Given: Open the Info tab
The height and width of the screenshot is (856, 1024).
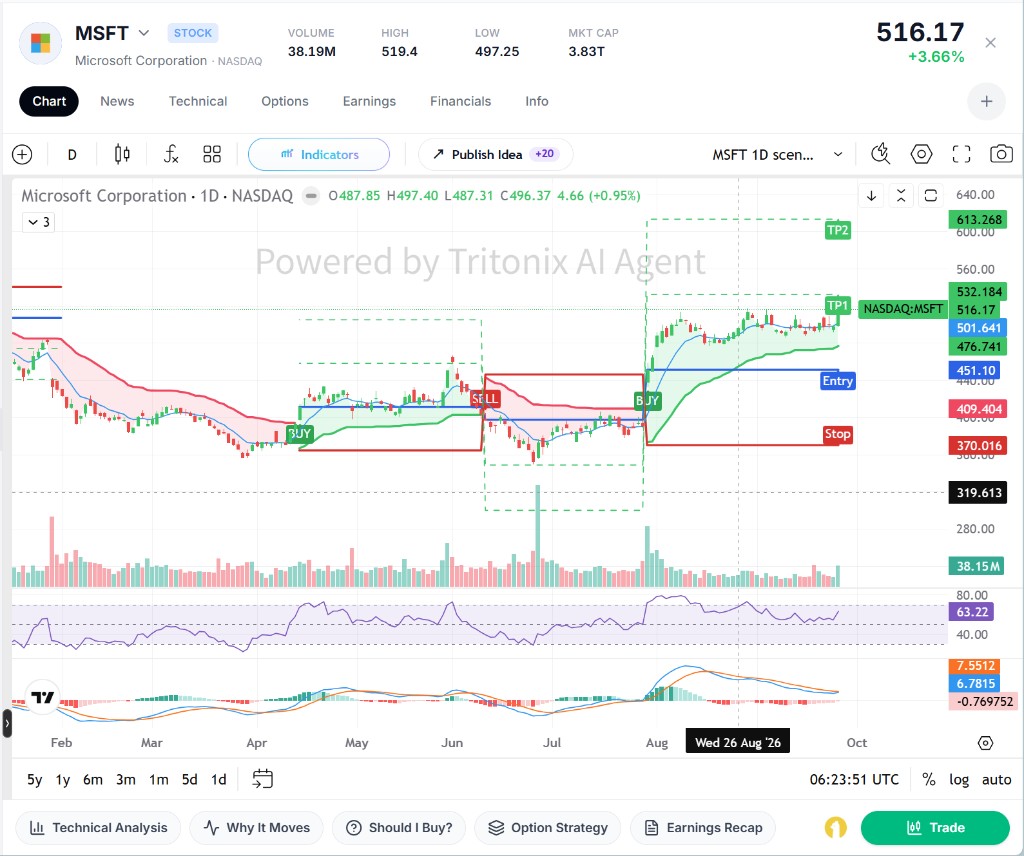Looking at the screenshot, I should [x=537, y=101].
